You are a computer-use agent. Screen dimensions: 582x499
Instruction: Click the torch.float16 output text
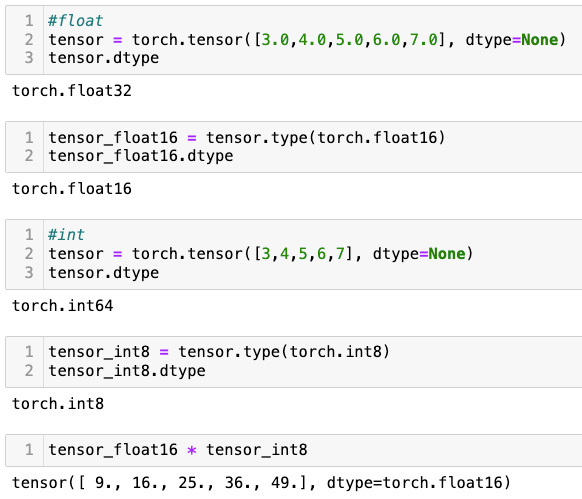click(72, 189)
